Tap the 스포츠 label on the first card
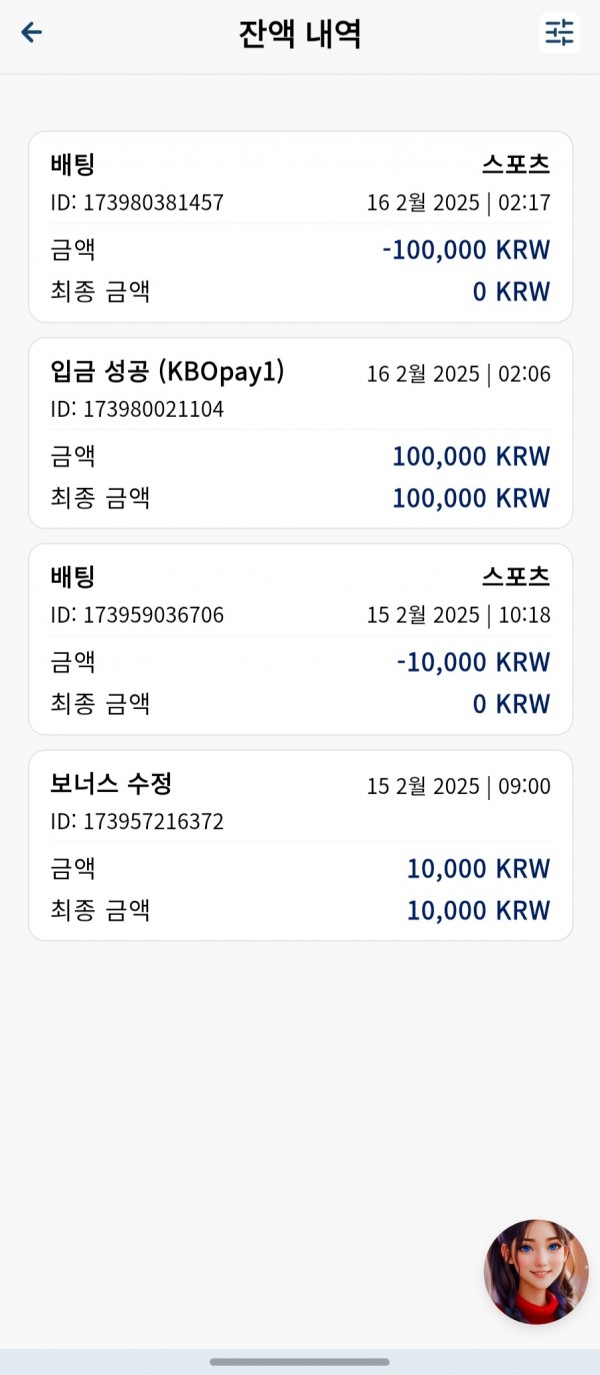 pos(516,164)
